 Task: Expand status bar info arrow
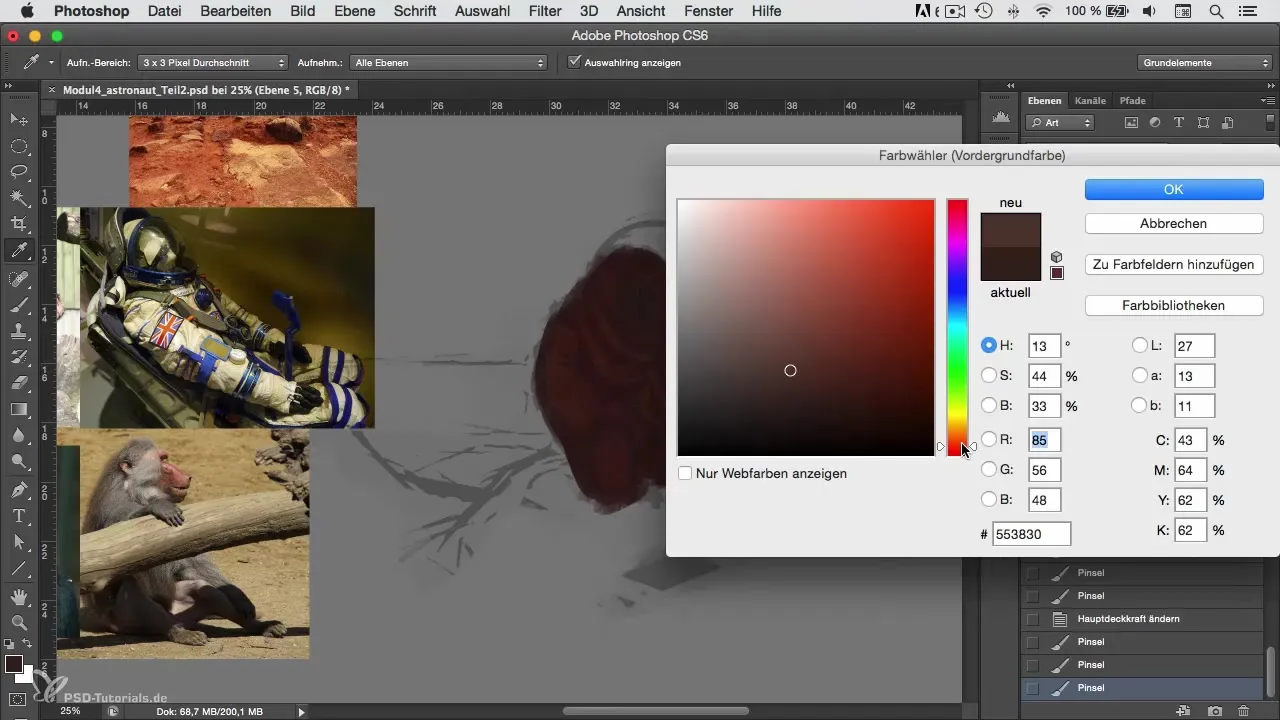(301, 711)
